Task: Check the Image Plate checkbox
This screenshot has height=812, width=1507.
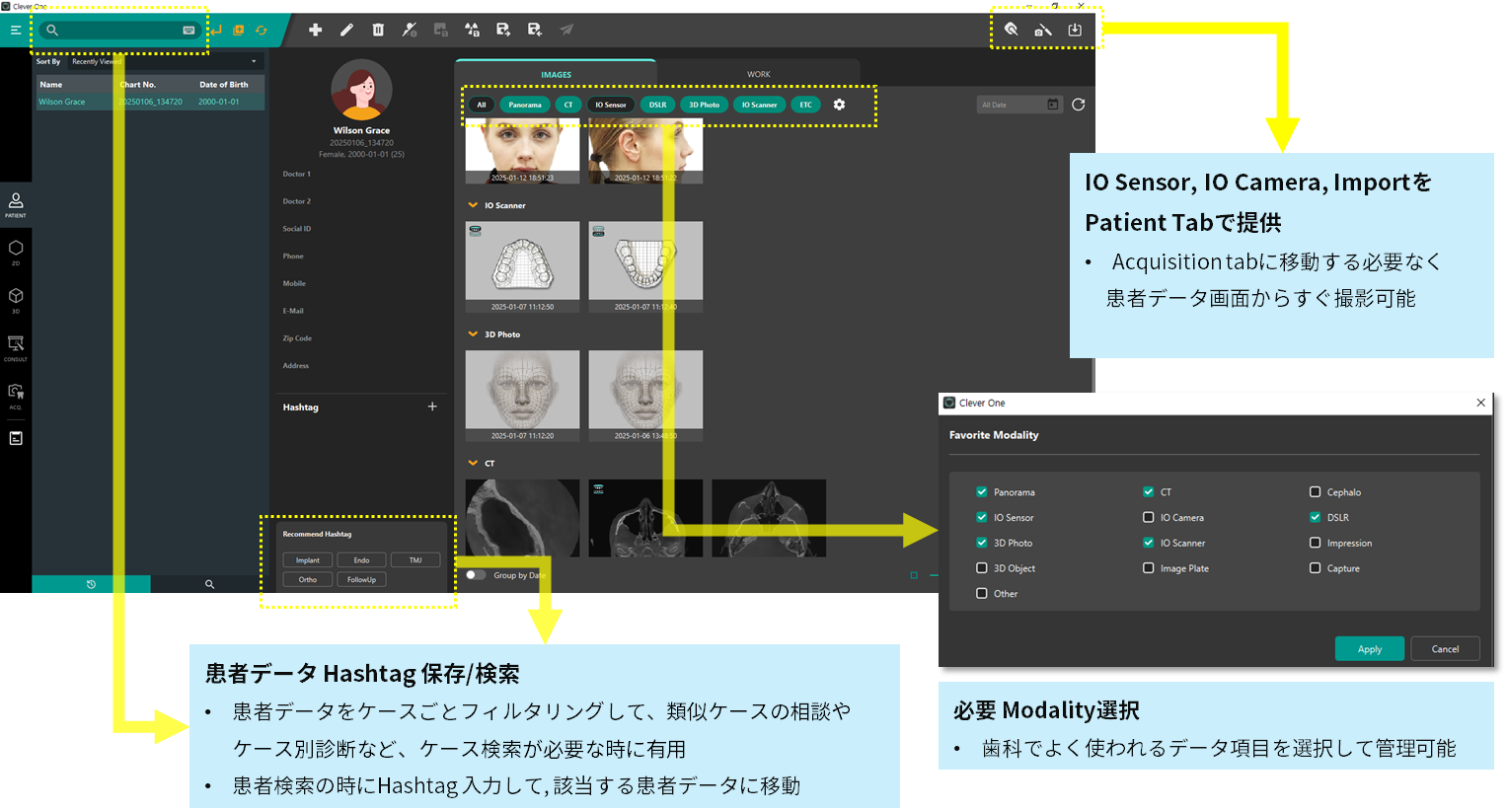Action: point(1148,568)
